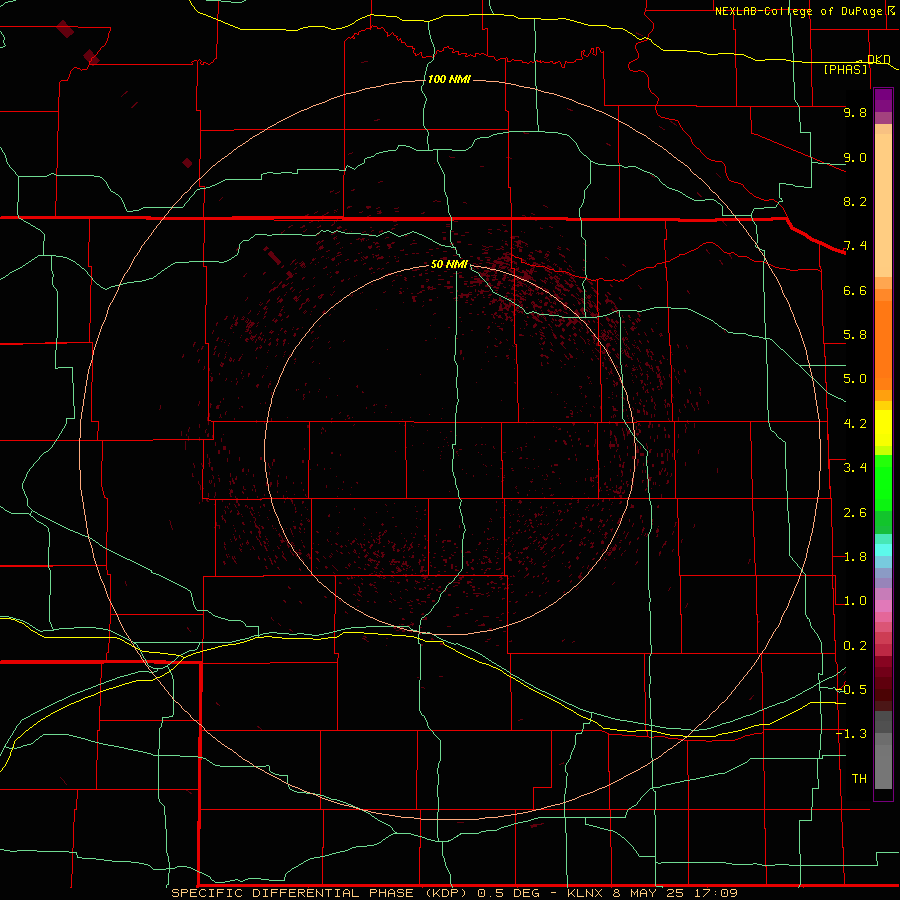
Task: Pick the purple segment atop the color bar
Action: point(883,101)
